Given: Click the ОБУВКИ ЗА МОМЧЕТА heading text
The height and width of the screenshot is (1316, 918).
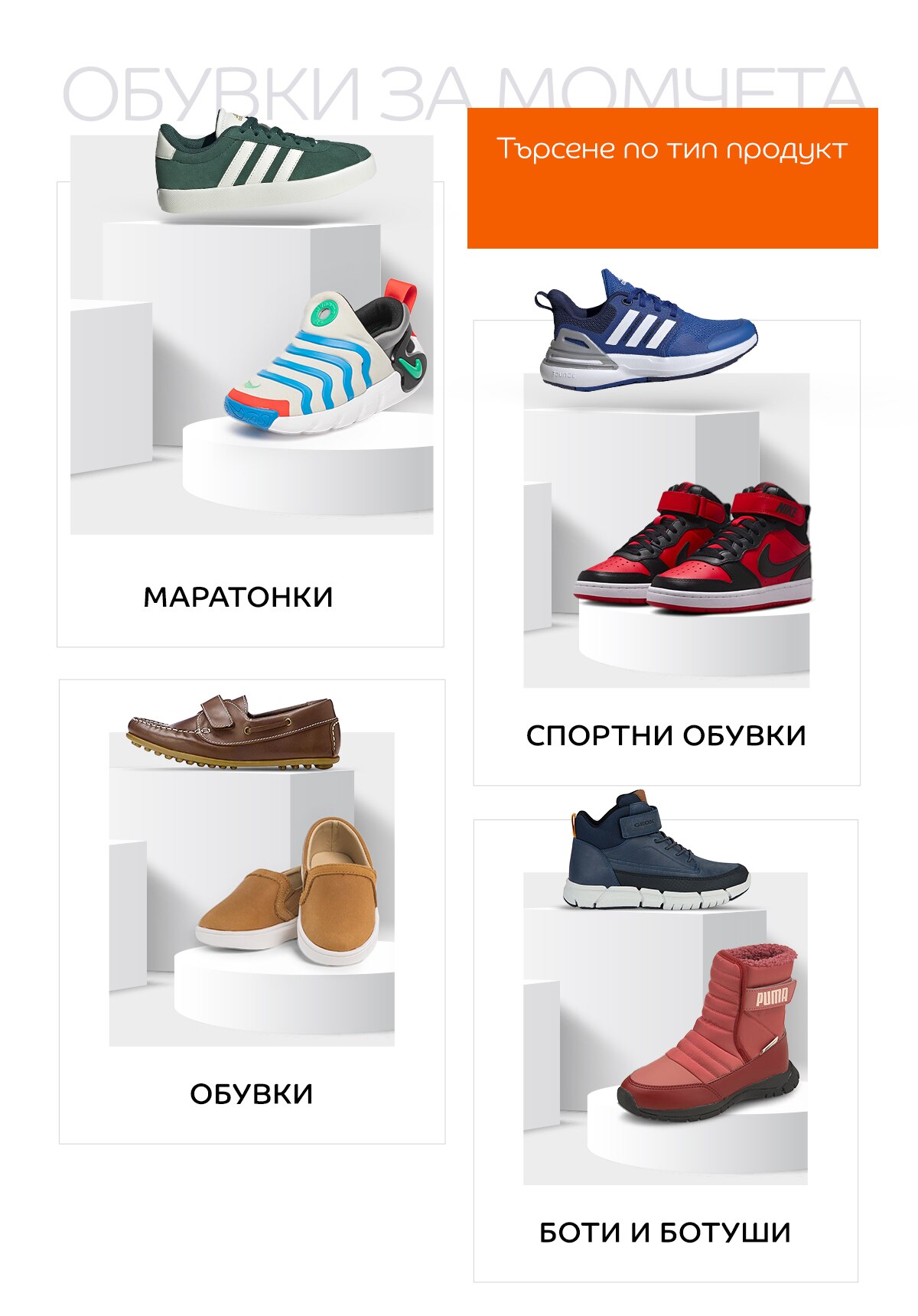Looking at the screenshot, I should (464, 93).
